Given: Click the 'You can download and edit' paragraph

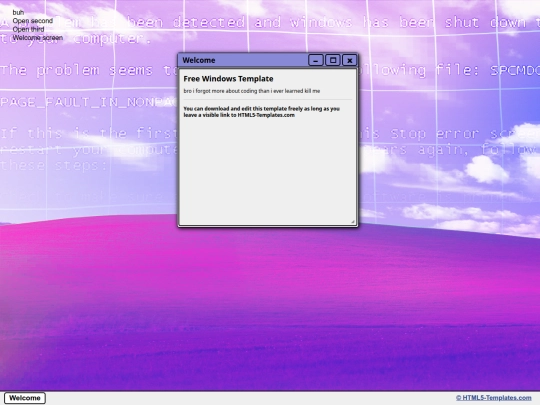Looking at the screenshot, I should click(x=262, y=112).
